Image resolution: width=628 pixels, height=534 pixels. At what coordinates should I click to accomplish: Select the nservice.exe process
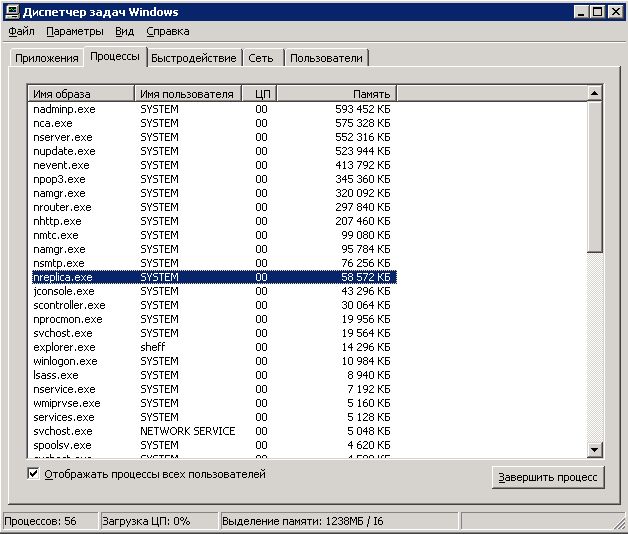tap(212, 389)
